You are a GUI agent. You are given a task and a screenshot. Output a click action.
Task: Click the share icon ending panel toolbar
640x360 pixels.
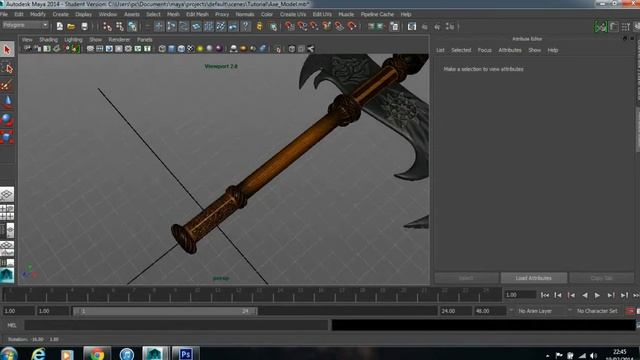(311, 49)
